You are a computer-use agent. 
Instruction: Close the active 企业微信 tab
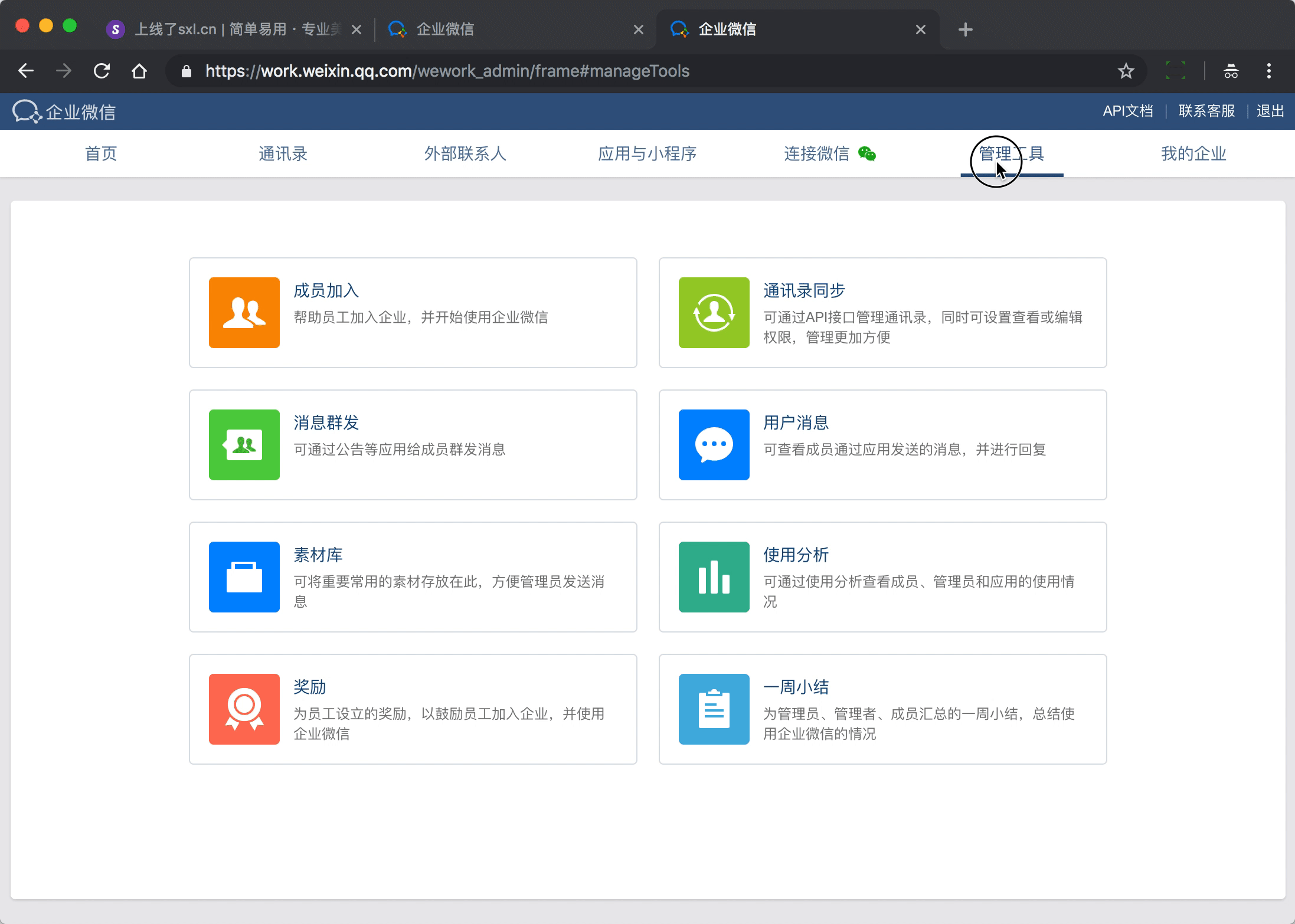pos(921,30)
